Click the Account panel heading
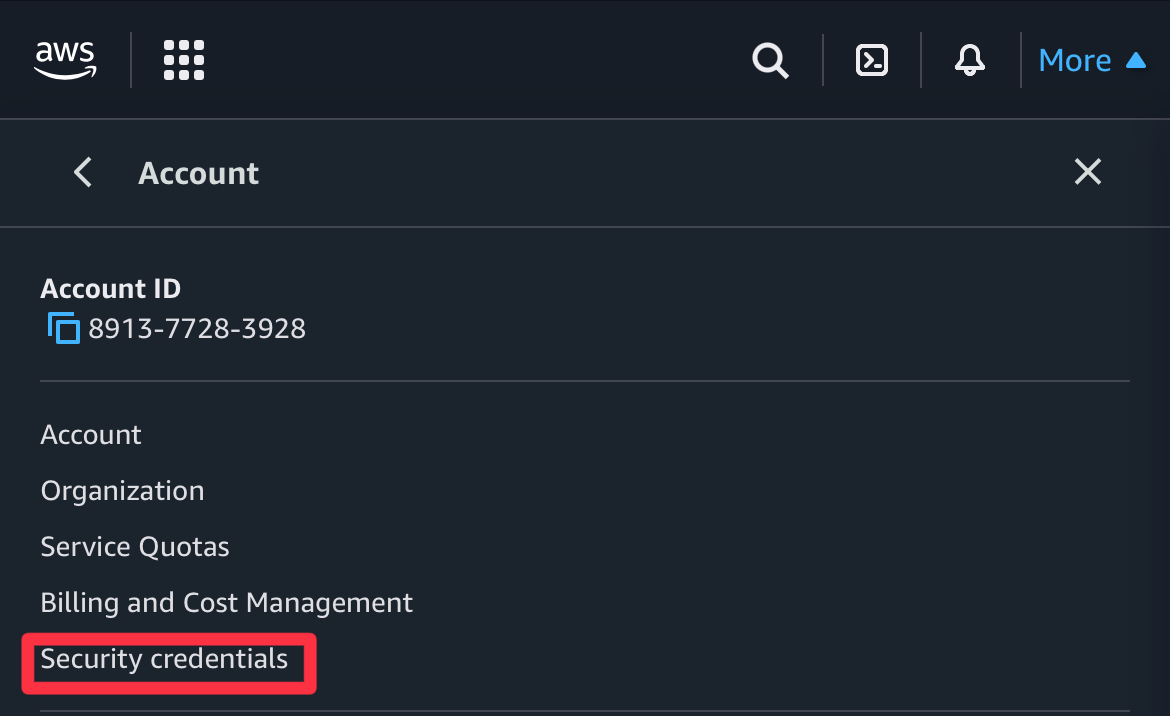Image resolution: width=1170 pixels, height=716 pixels. click(198, 173)
